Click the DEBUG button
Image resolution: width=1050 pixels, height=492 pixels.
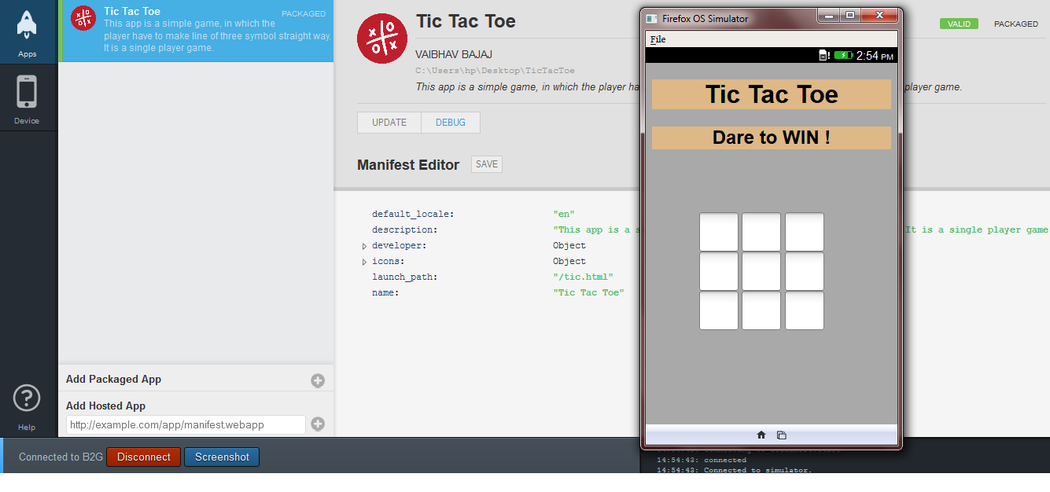pyautogui.click(x=450, y=123)
